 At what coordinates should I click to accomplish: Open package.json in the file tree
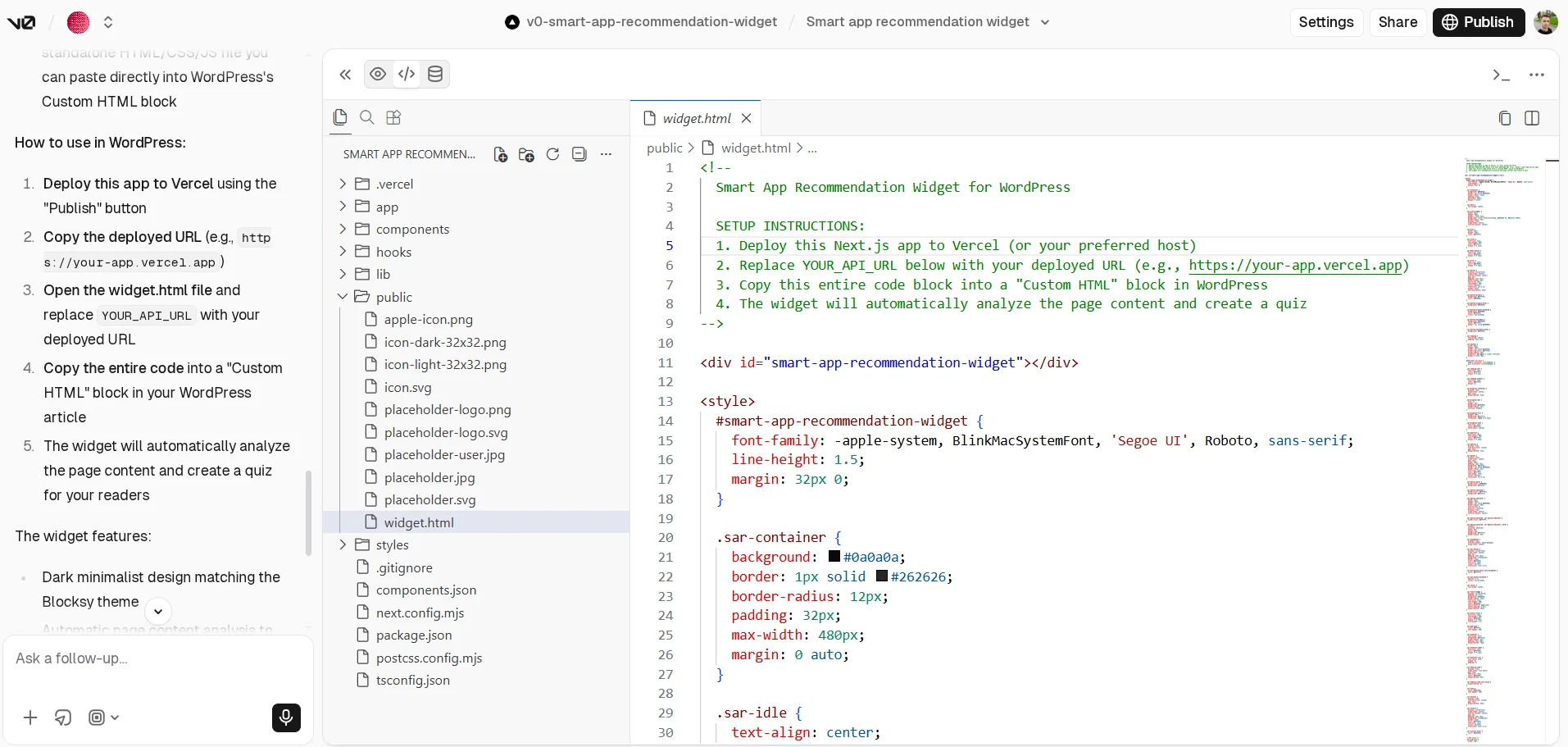tap(413, 635)
